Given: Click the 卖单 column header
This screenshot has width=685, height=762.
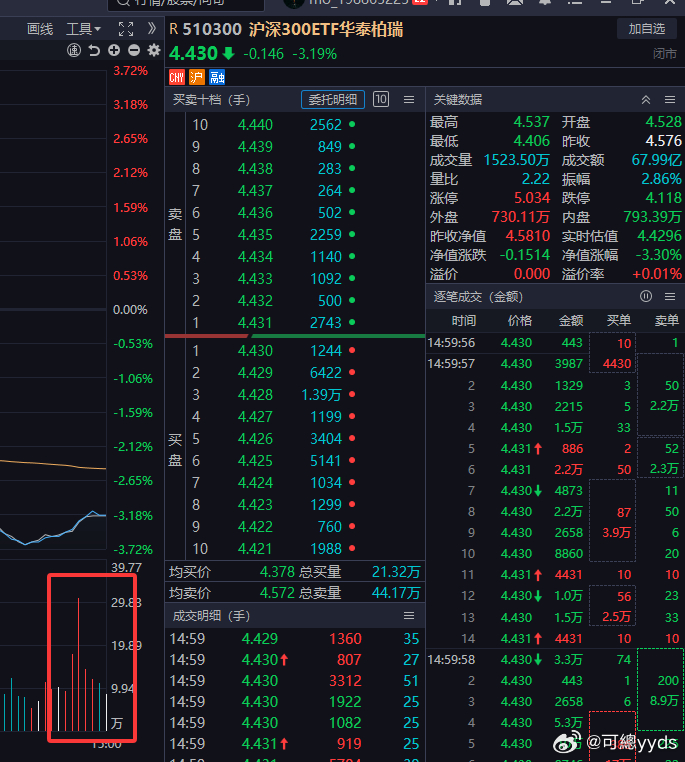Looking at the screenshot, I should click(x=666, y=320).
